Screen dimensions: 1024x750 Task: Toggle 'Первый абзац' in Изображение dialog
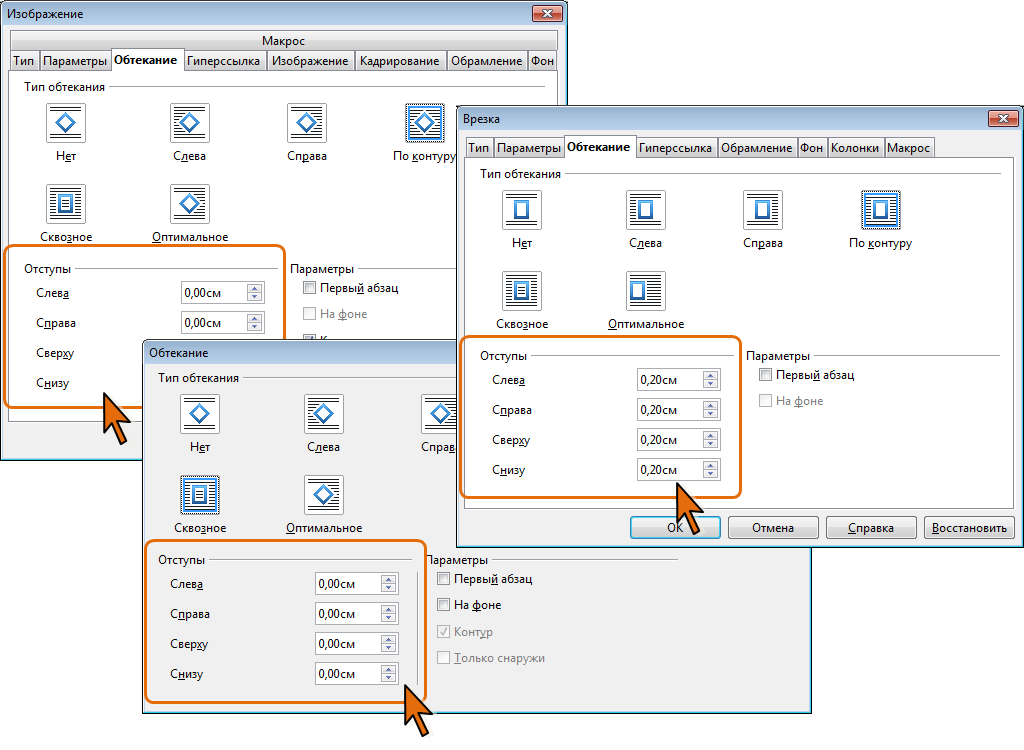(310, 287)
